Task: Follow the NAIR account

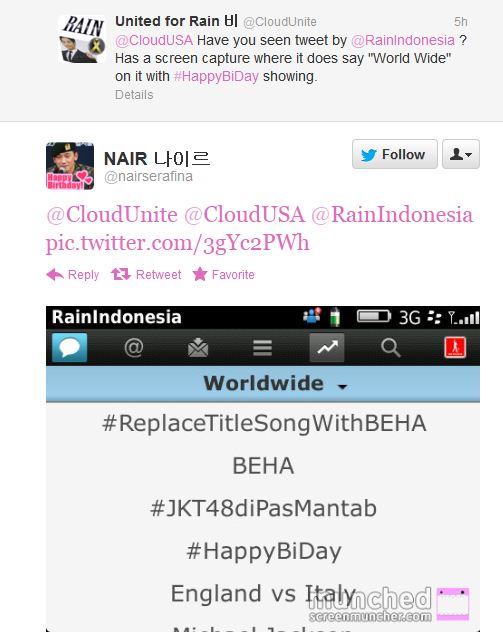Action: click(x=395, y=154)
